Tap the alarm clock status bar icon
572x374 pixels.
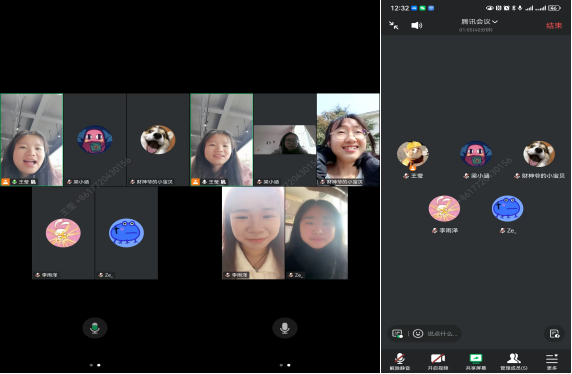click(507, 8)
